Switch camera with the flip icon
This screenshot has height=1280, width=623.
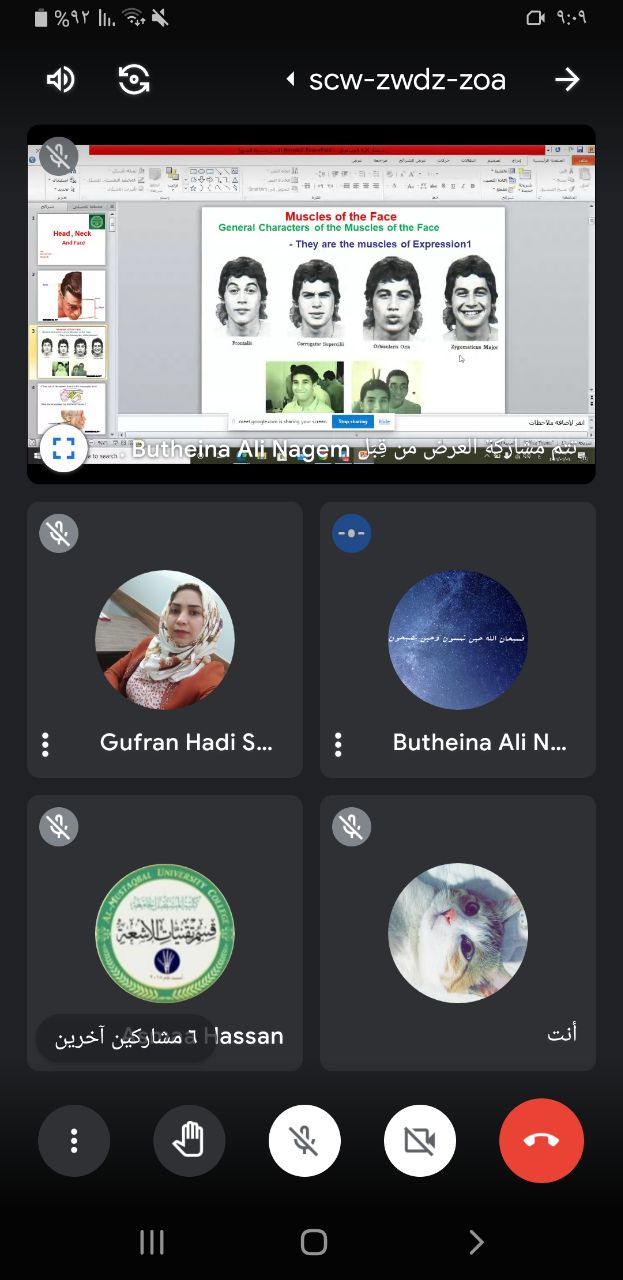click(x=134, y=80)
